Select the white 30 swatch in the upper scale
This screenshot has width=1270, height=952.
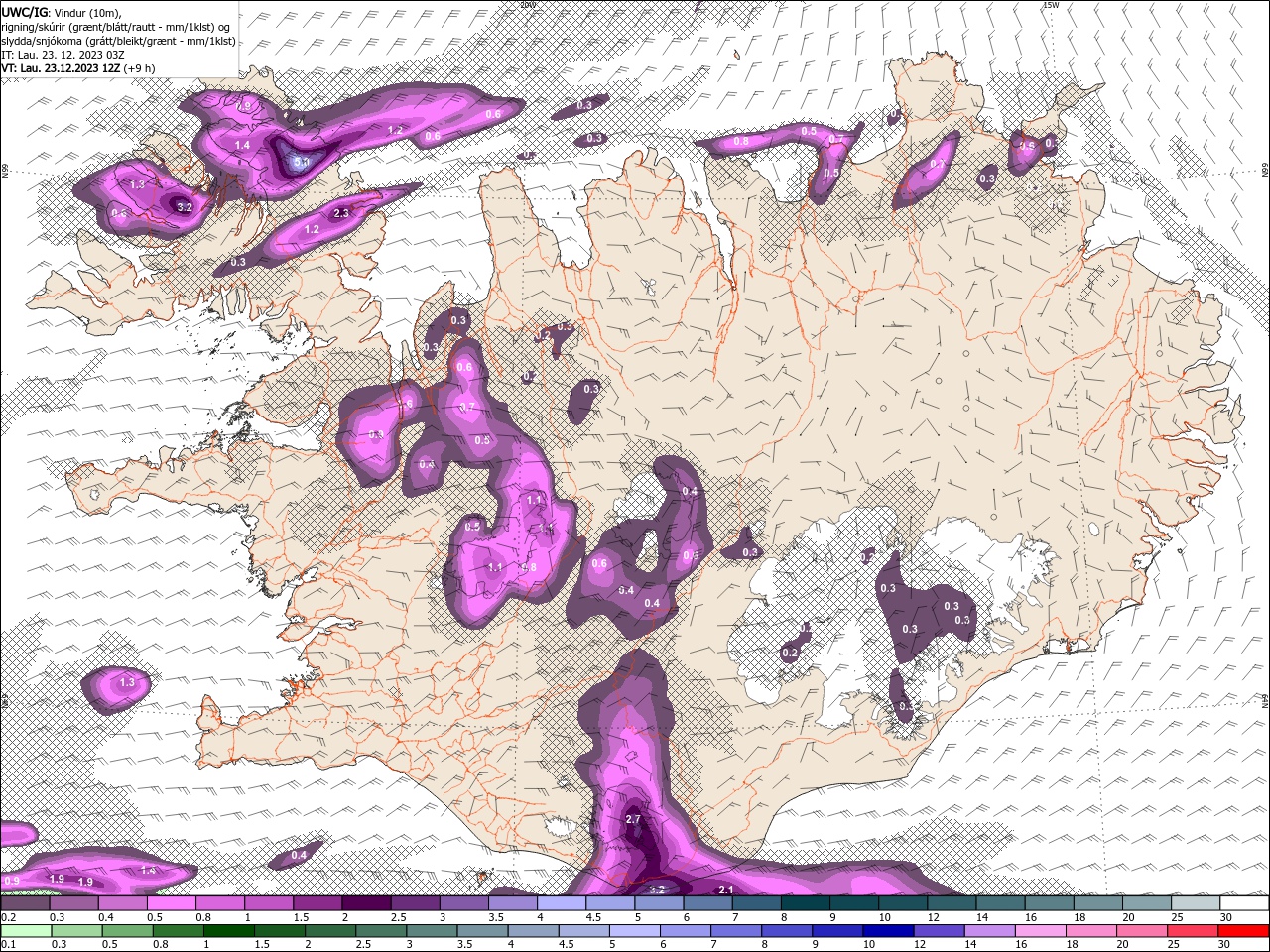pos(1244,903)
